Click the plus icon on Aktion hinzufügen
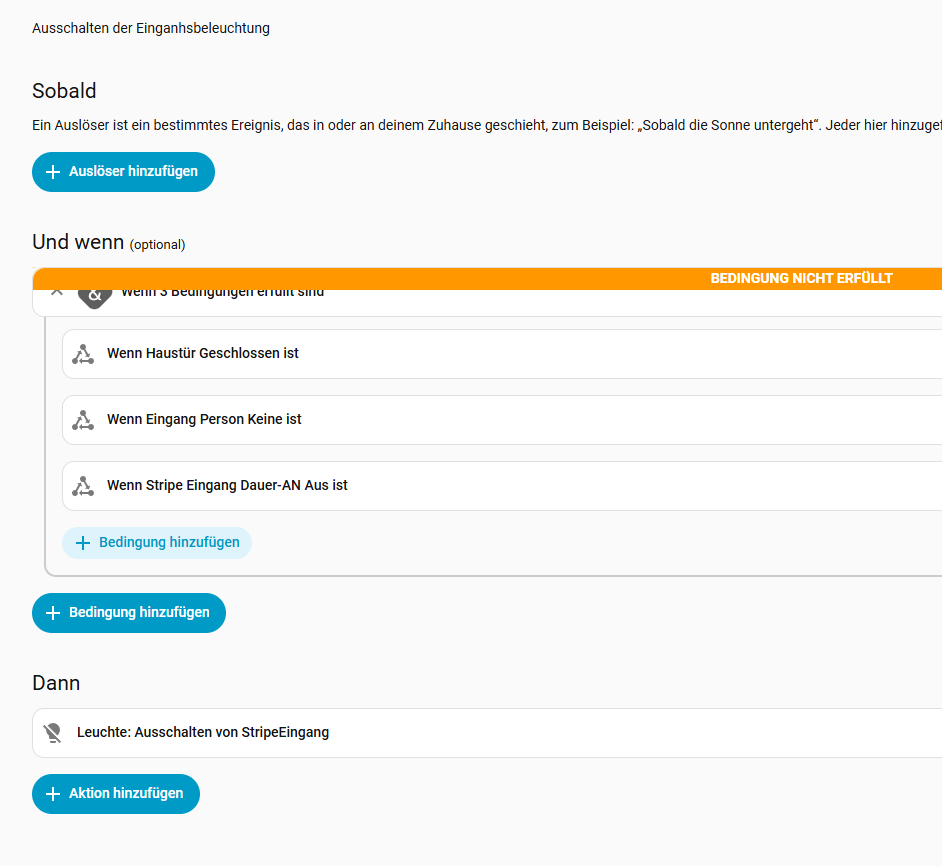The height and width of the screenshot is (866, 942). coord(53,794)
